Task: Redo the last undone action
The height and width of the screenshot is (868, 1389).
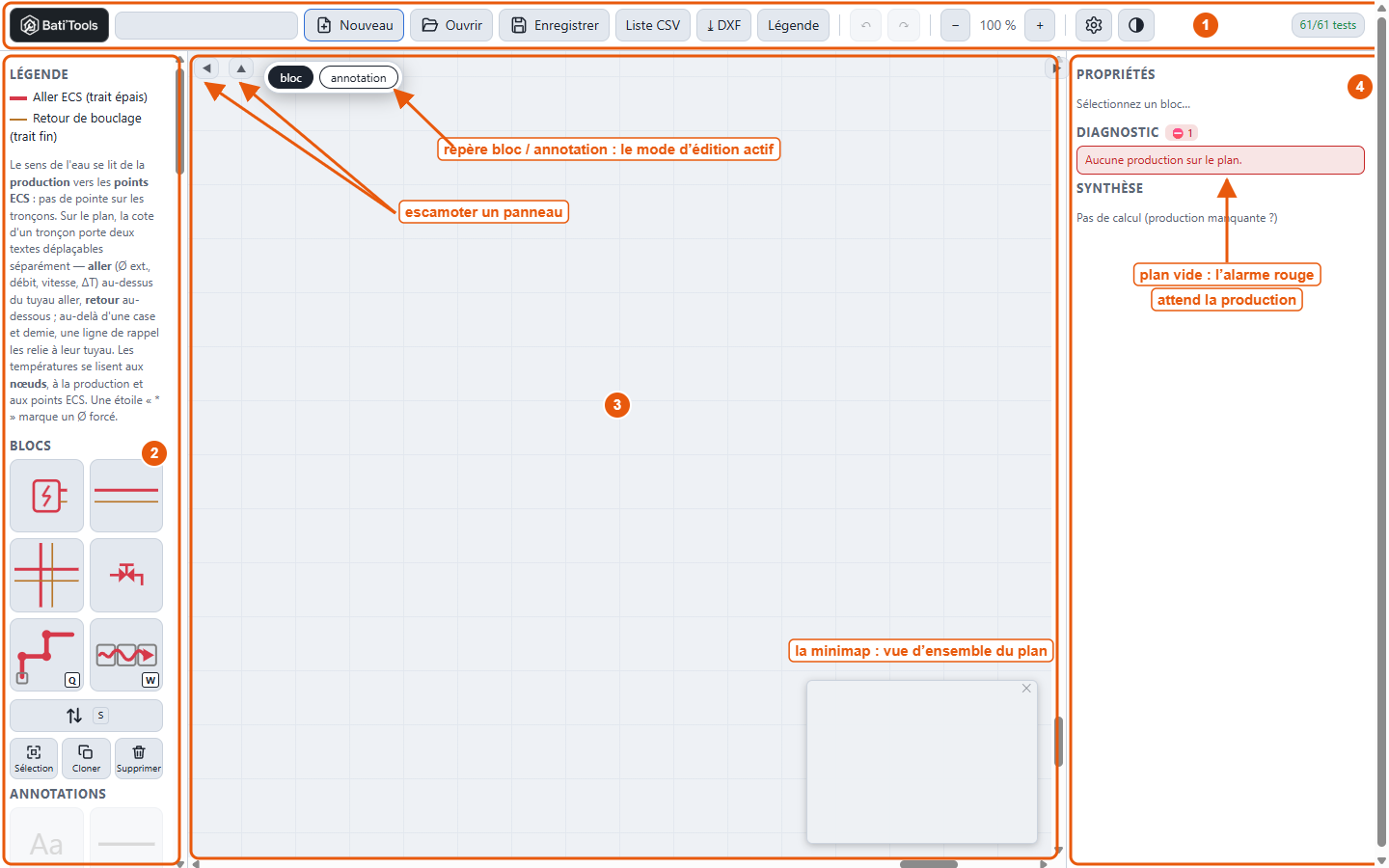Action: 904,25
